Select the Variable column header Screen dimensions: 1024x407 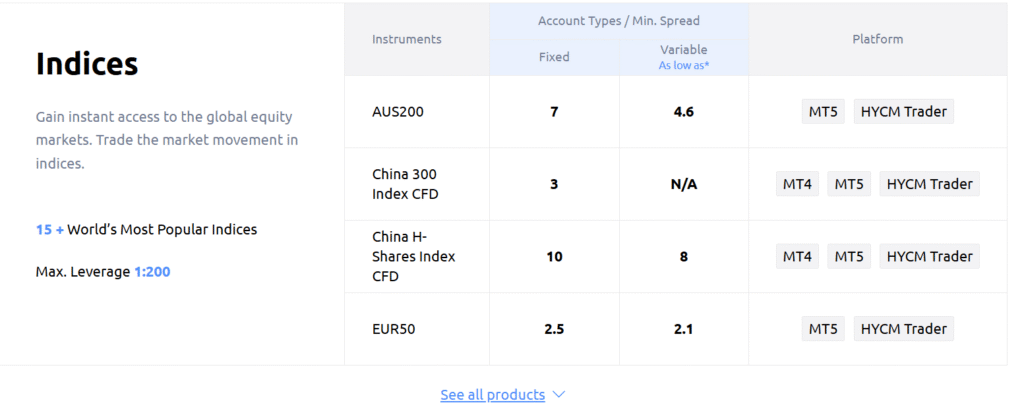[683, 50]
